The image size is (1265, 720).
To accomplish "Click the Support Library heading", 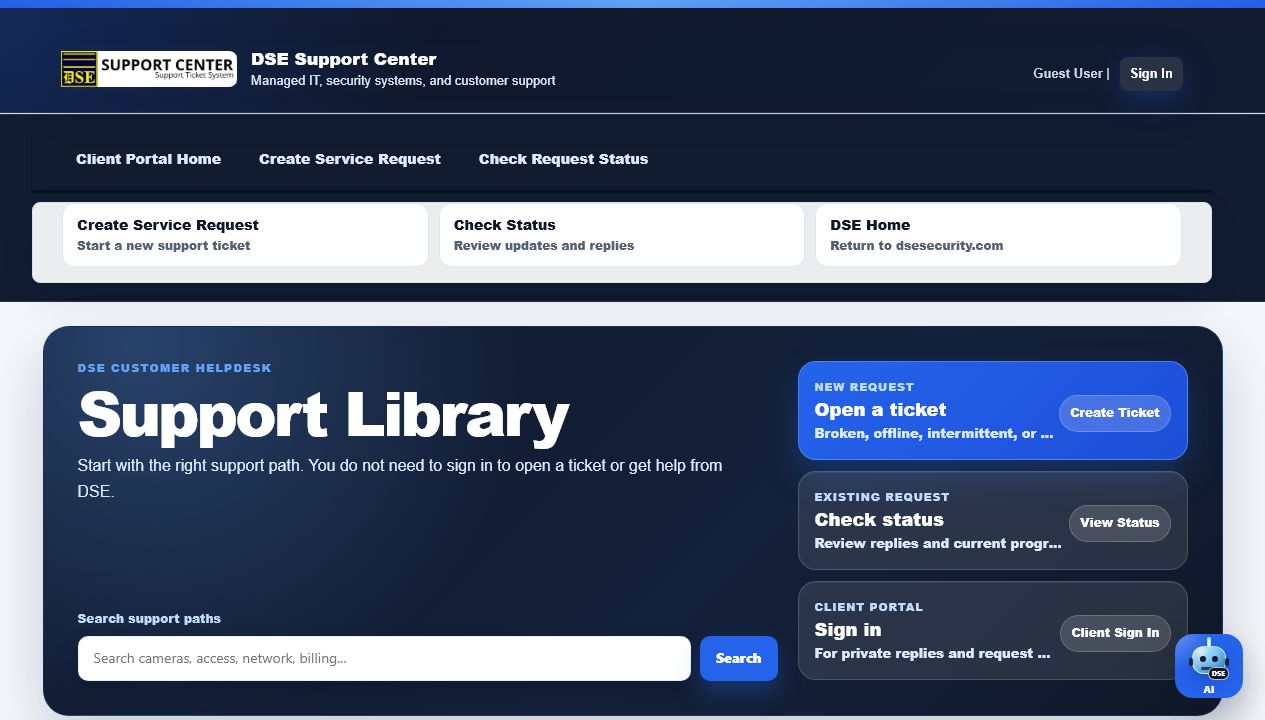I will [323, 415].
